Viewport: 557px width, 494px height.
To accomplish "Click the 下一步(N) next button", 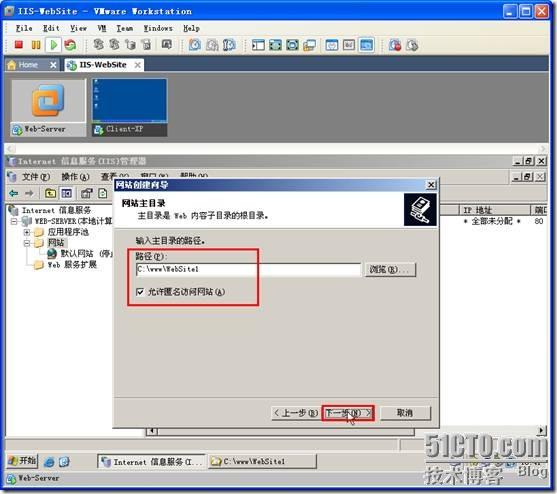I will click(348, 413).
